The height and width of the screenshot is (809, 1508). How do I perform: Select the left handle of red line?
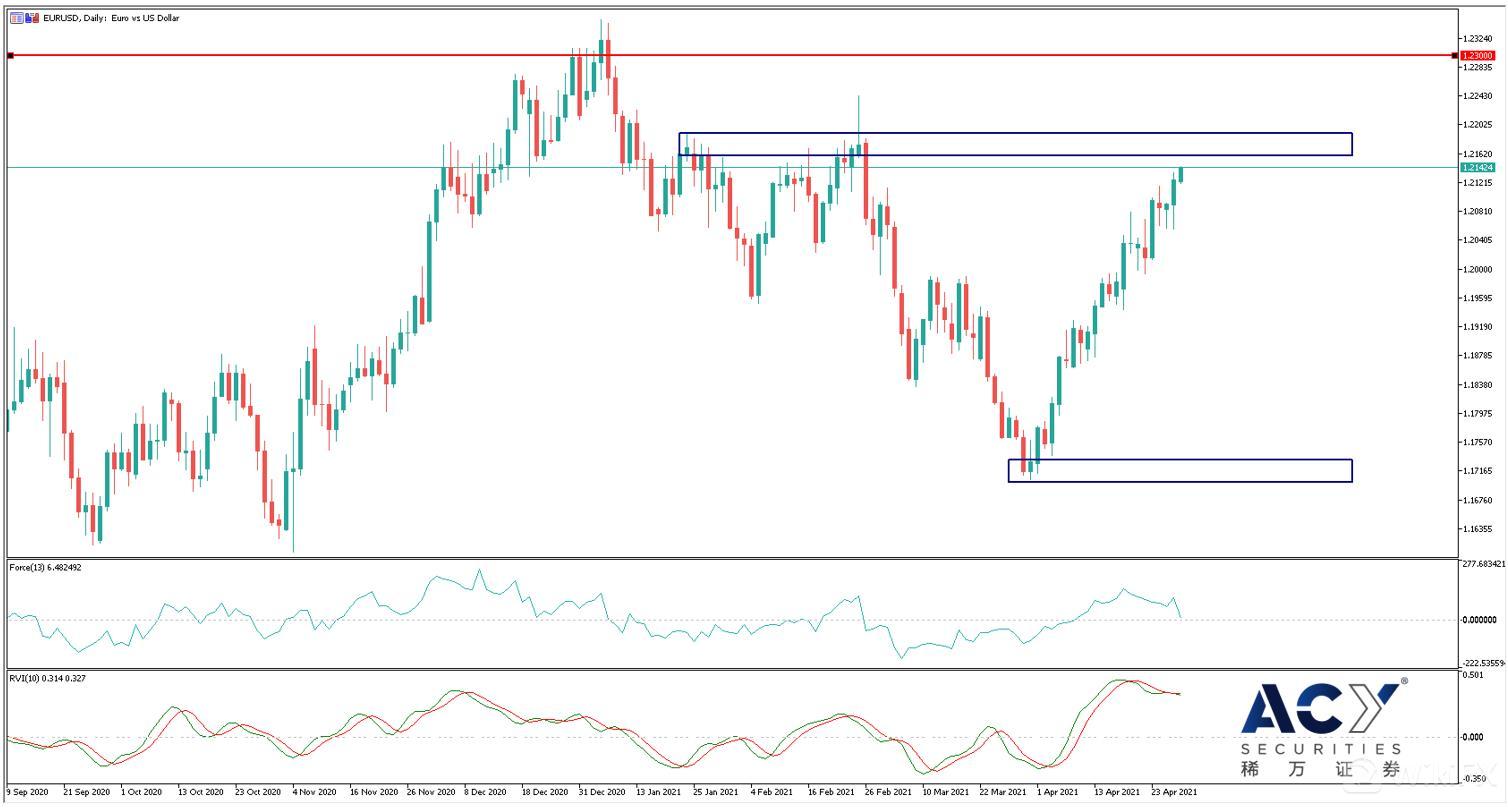pyautogui.click(x=10, y=55)
